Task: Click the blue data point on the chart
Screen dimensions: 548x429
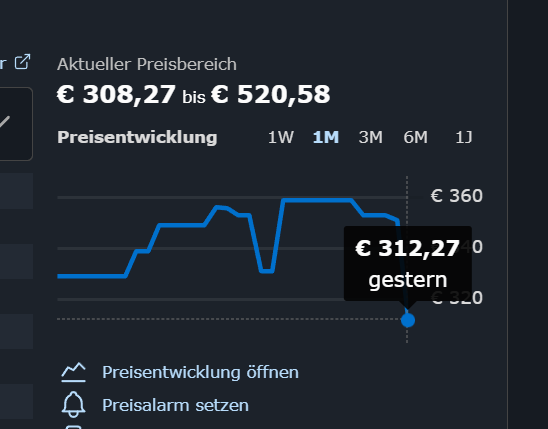Action: tap(408, 320)
